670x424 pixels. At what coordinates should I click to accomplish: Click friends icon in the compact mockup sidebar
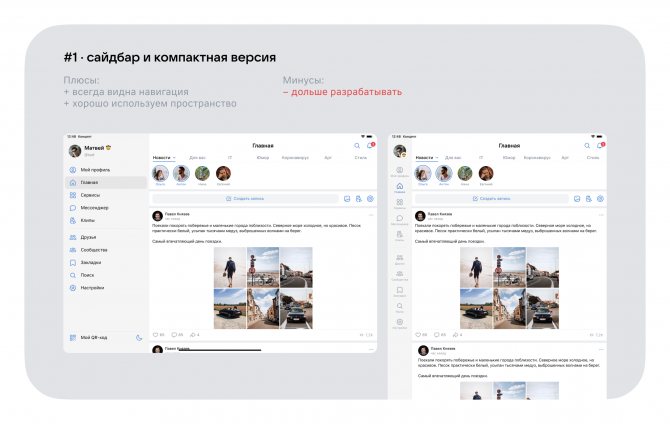point(400,259)
